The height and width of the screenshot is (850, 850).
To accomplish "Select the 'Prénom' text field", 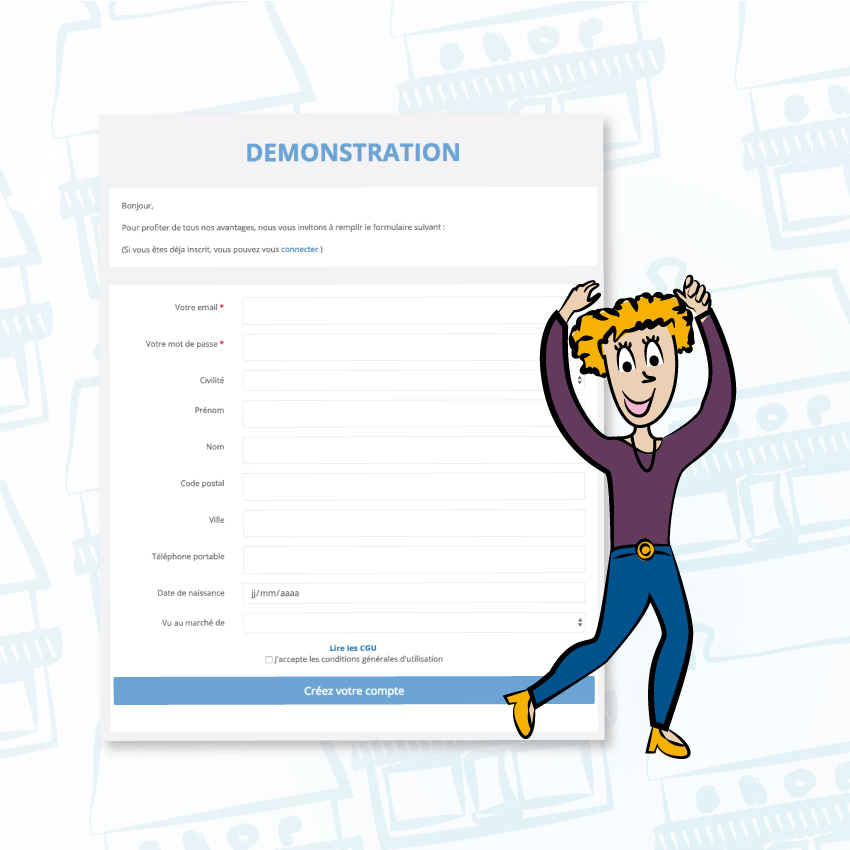I will (x=414, y=414).
